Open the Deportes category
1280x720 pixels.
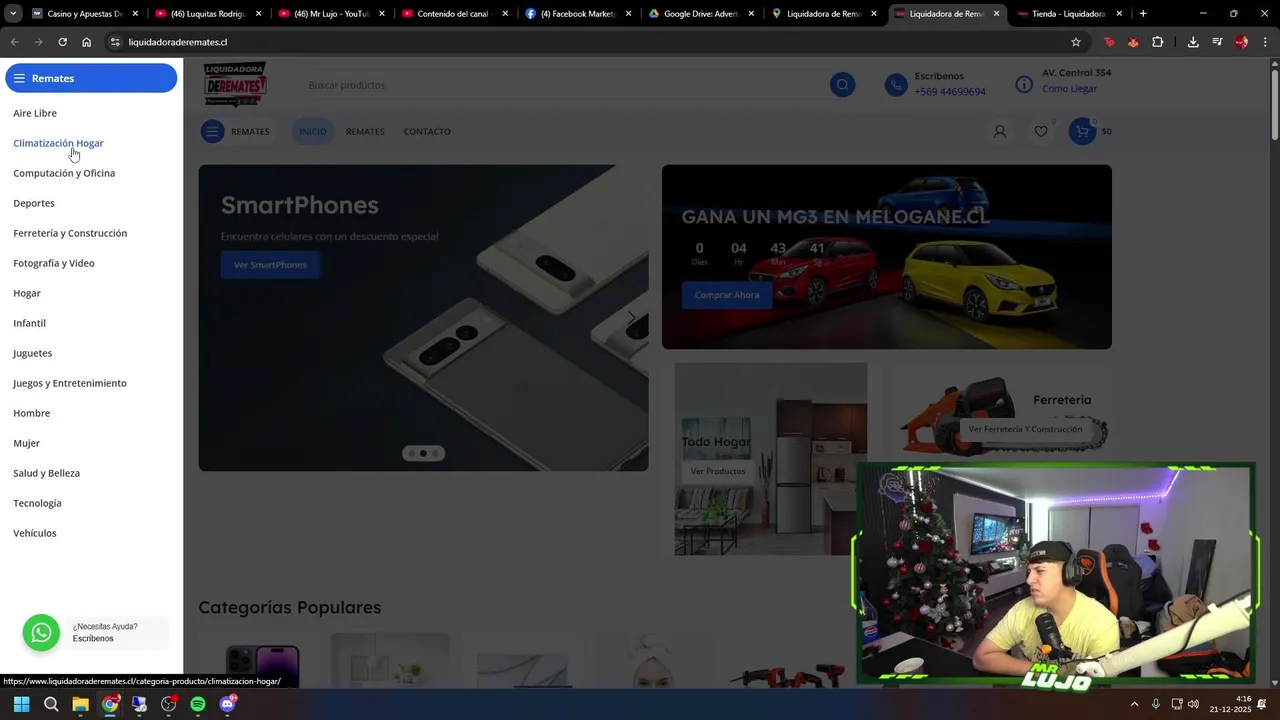click(34, 203)
